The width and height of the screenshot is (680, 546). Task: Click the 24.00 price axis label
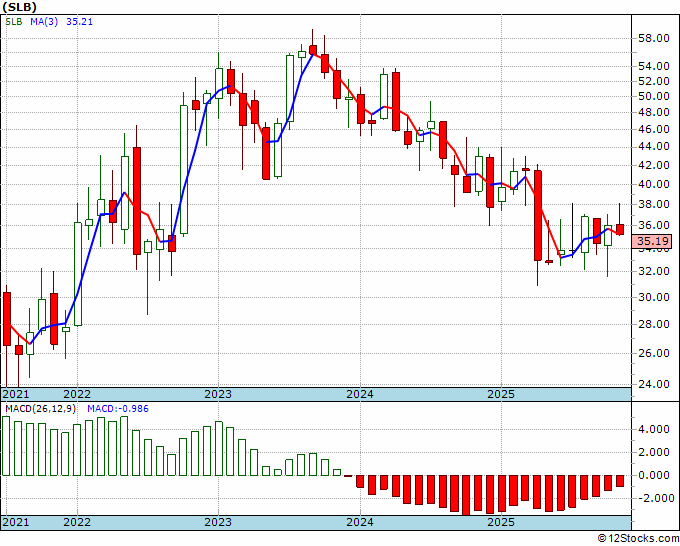654,384
